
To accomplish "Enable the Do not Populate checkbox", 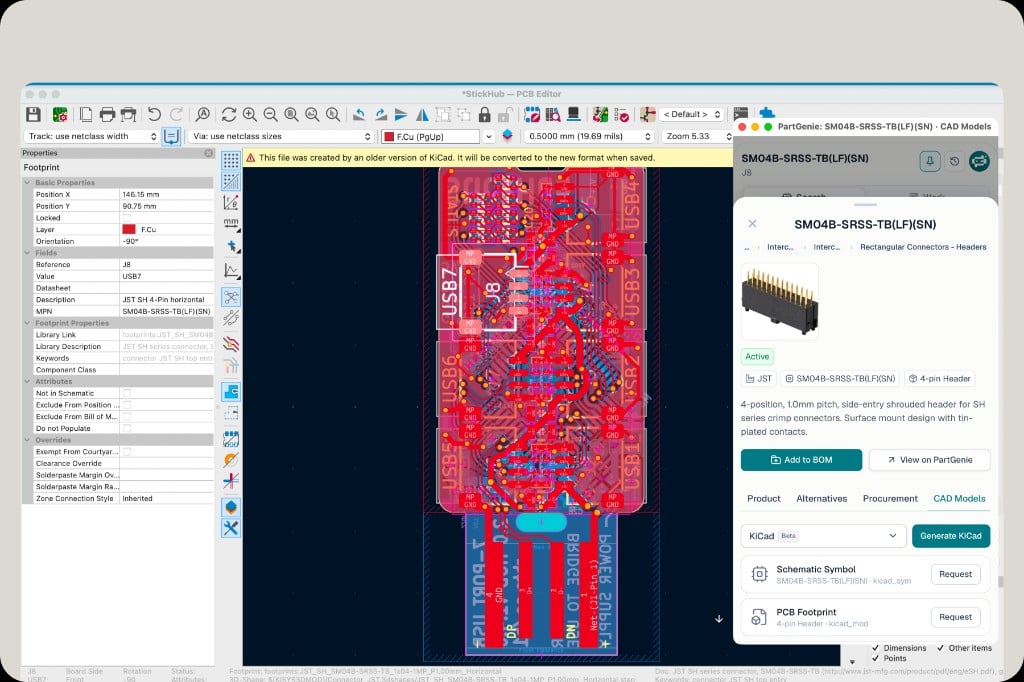I will 127,429.
